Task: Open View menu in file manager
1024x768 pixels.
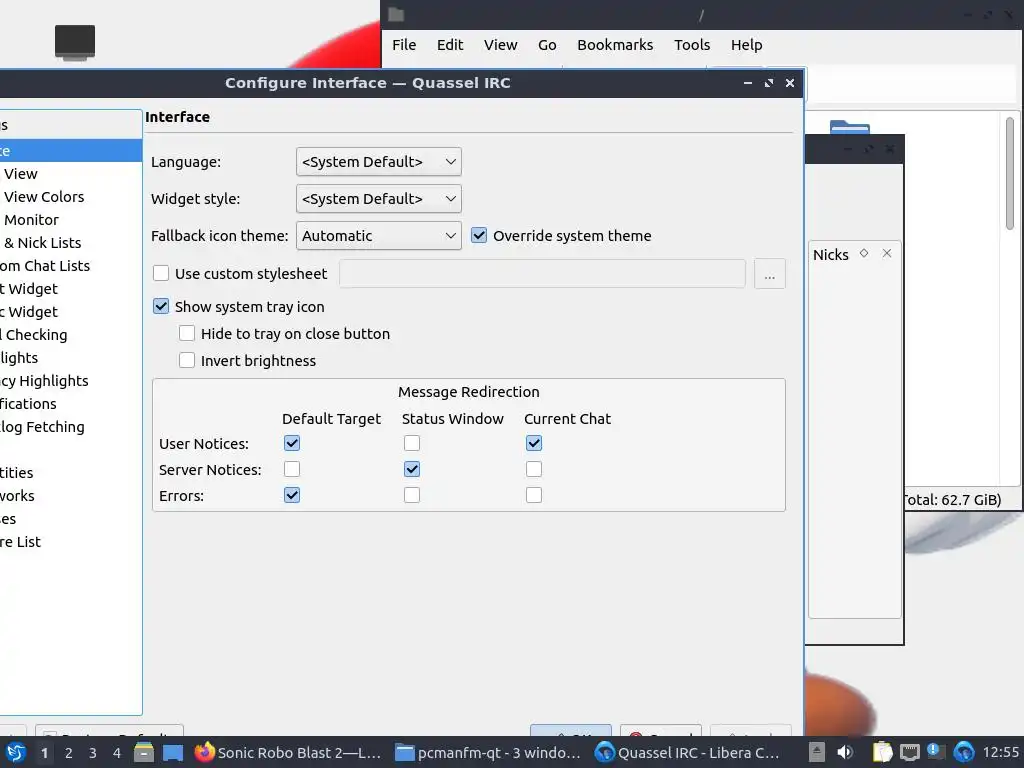Action: pos(500,44)
